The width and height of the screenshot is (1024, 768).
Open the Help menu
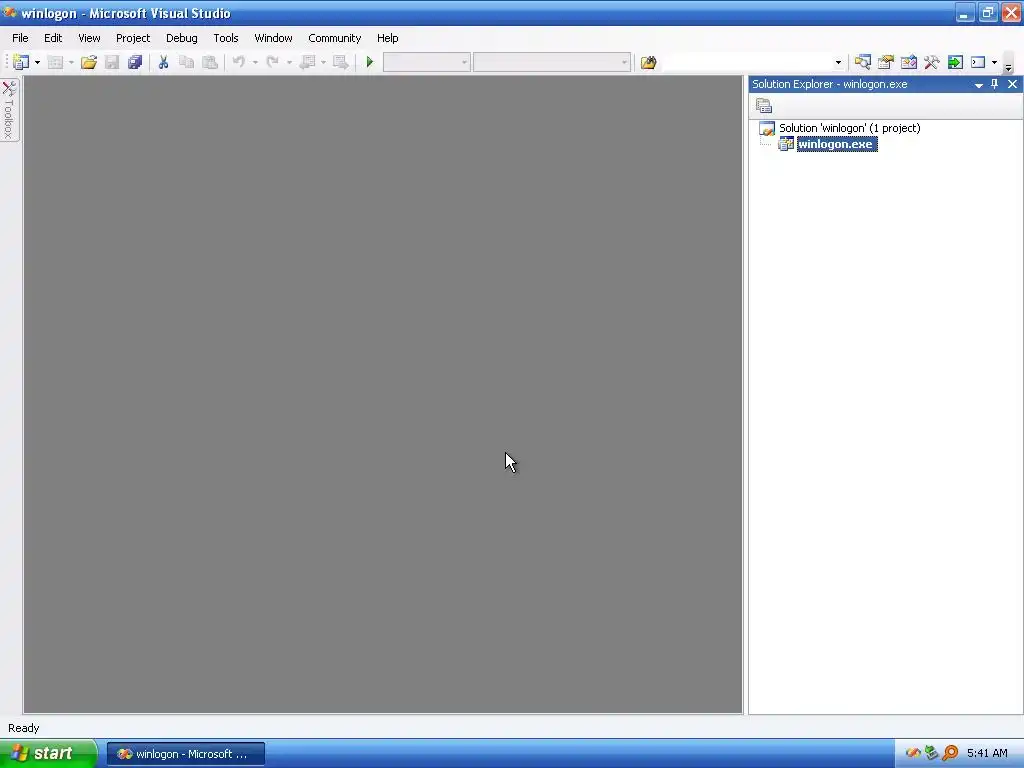388,38
